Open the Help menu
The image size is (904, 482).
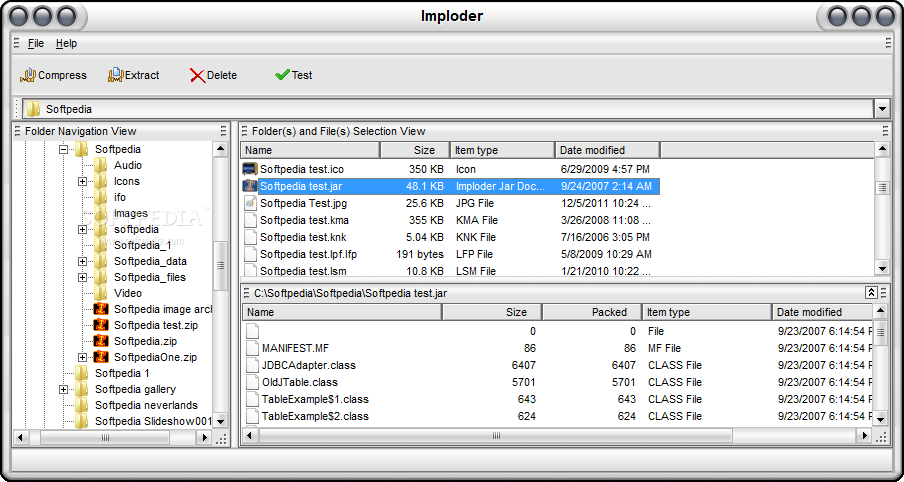(x=66, y=43)
